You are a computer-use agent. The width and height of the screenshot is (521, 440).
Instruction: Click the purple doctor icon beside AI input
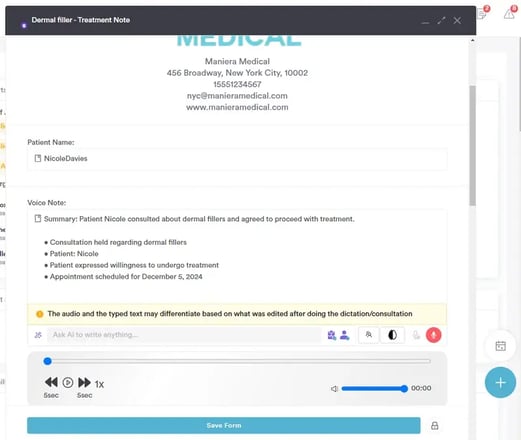[332, 335]
